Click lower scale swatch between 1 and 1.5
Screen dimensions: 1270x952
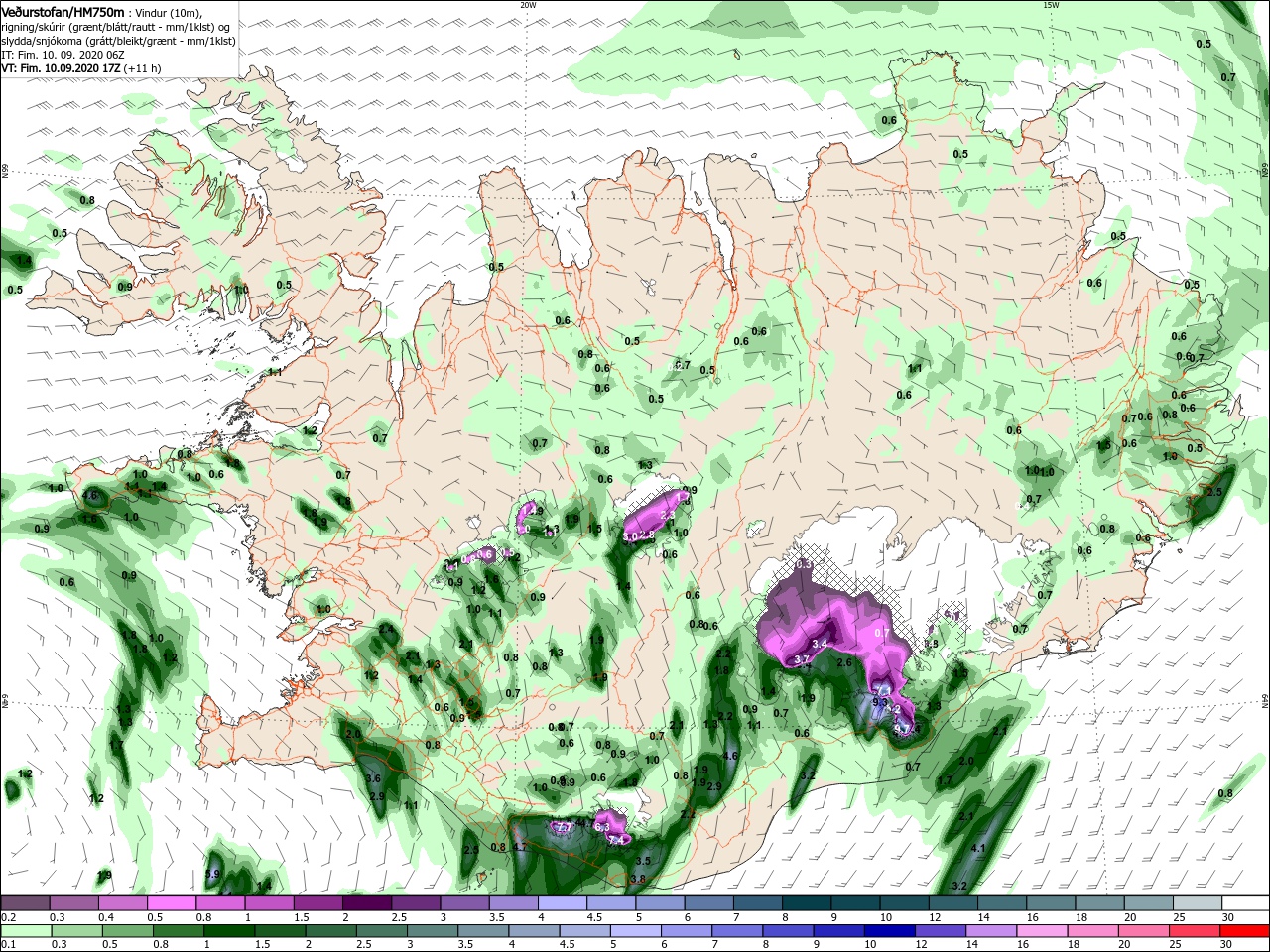pos(228,930)
